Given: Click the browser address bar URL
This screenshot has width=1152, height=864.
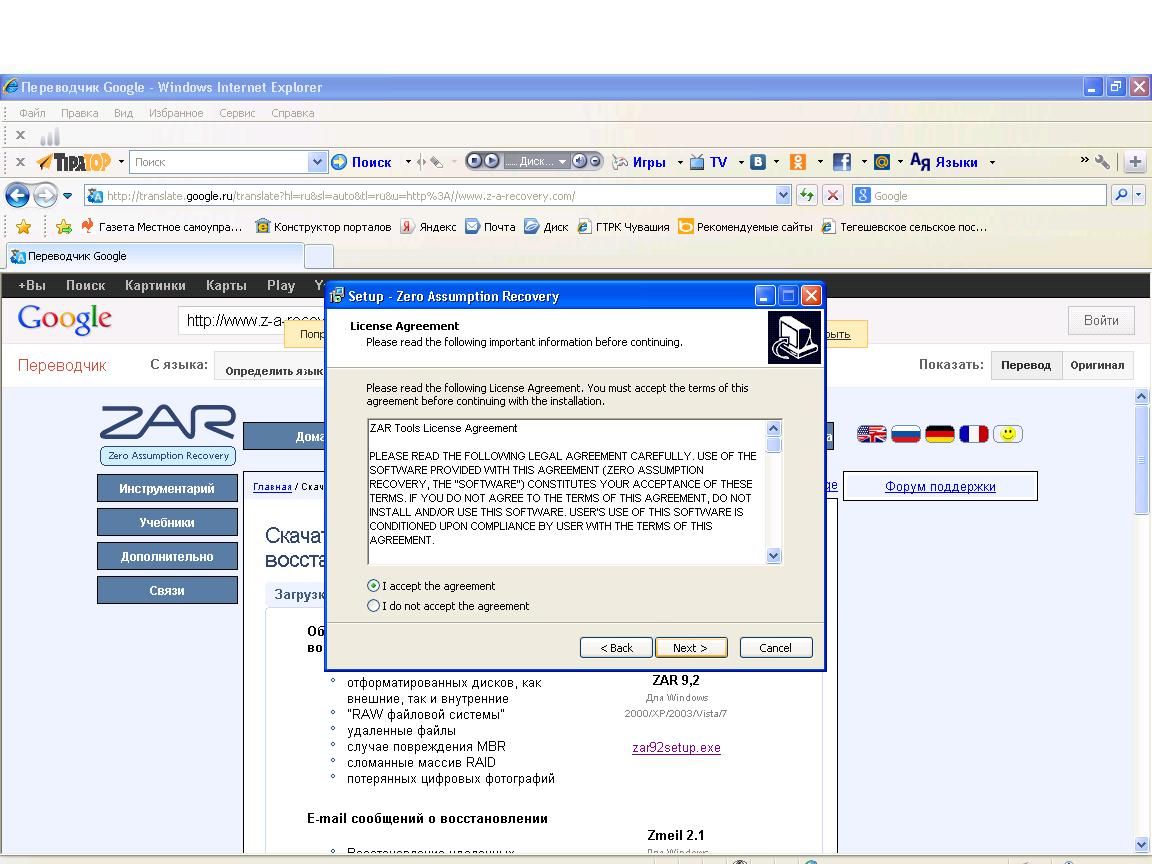Looking at the screenshot, I should click(x=430, y=195).
